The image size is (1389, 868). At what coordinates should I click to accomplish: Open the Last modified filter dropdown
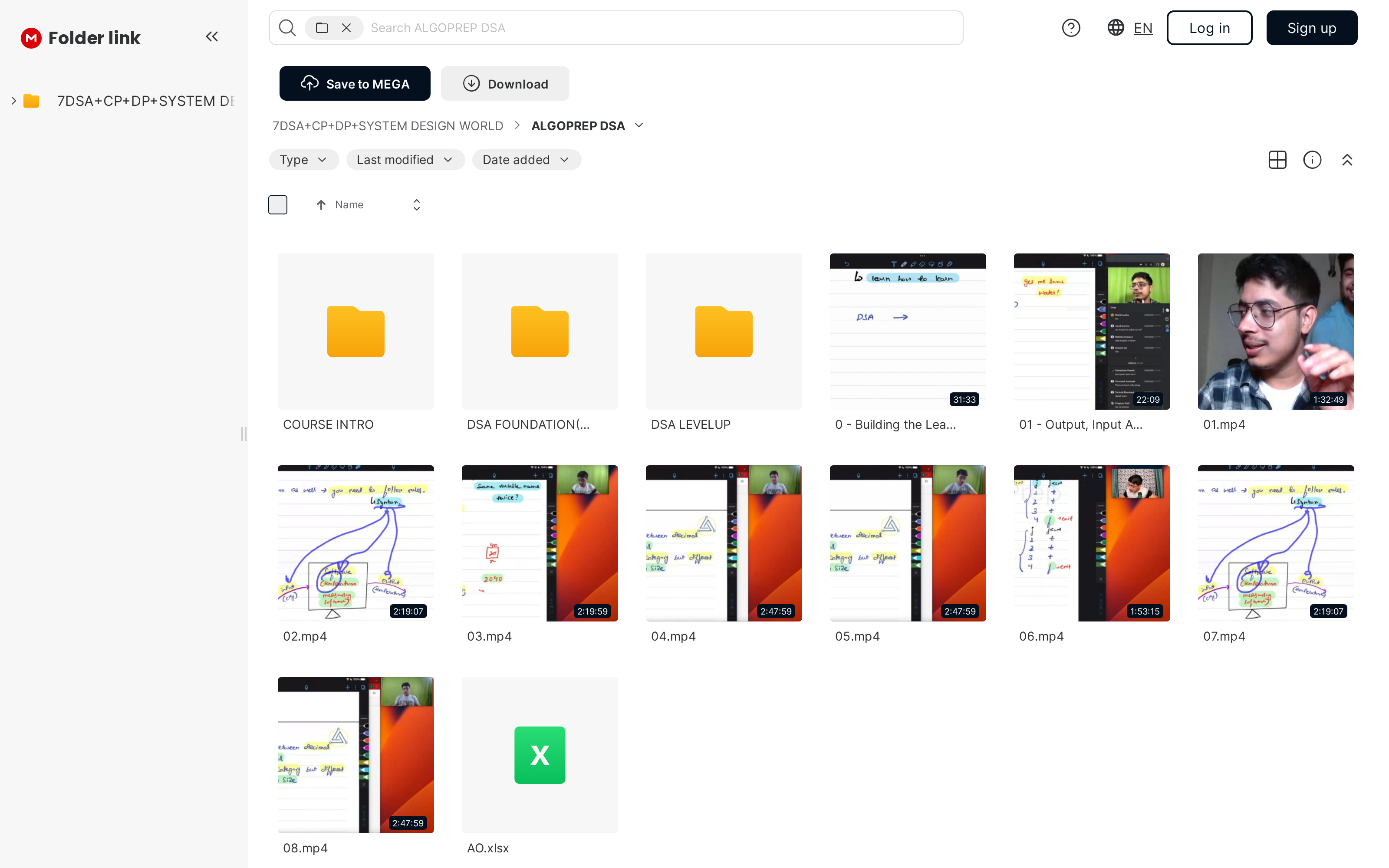(405, 160)
